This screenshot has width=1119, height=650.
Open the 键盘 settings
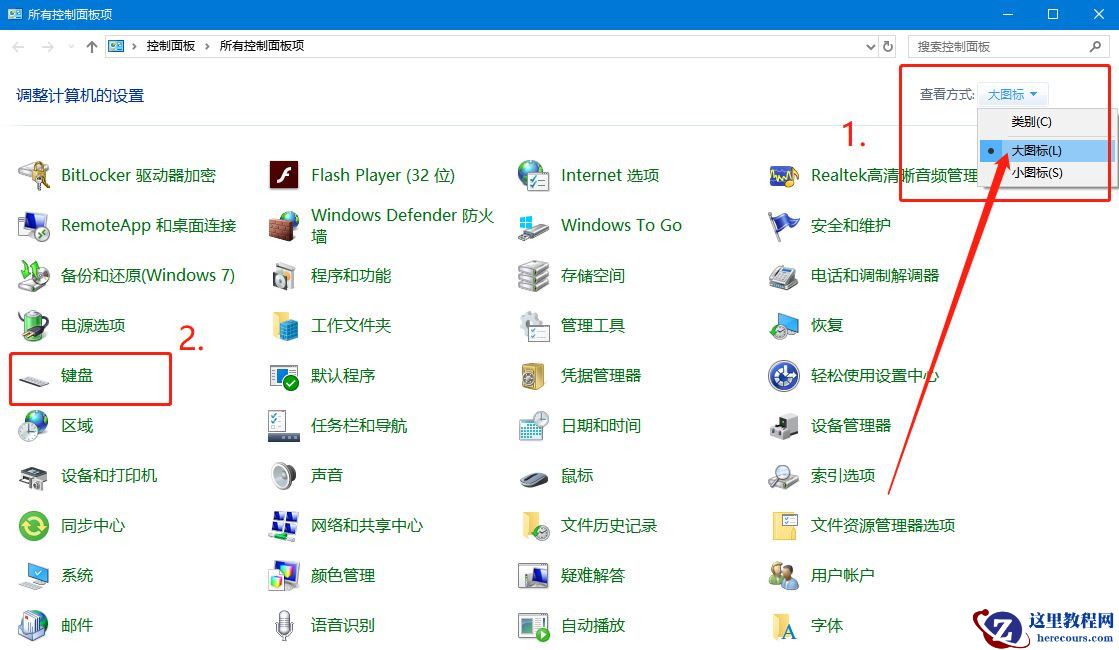tap(79, 375)
